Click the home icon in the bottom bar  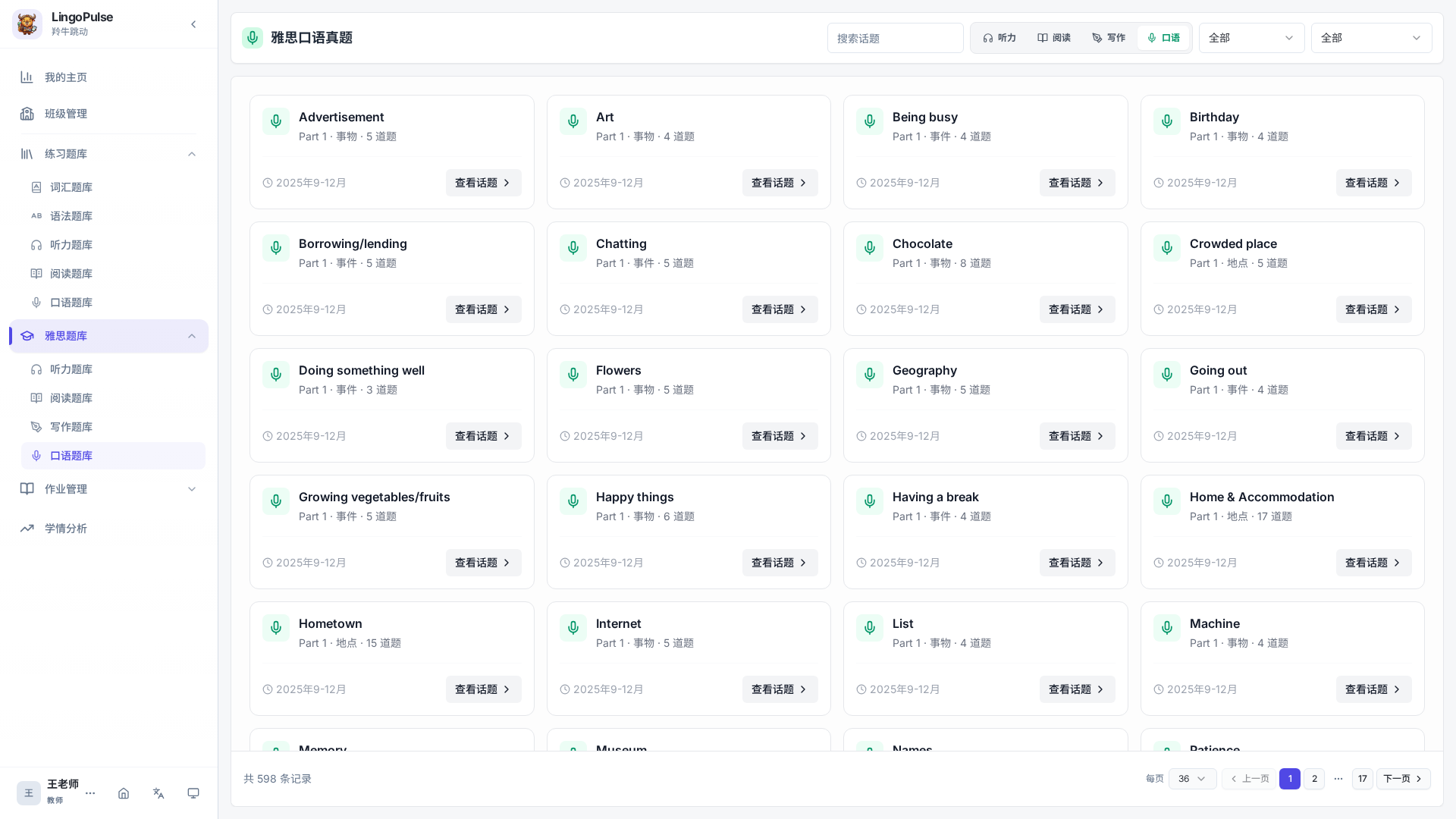click(124, 793)
